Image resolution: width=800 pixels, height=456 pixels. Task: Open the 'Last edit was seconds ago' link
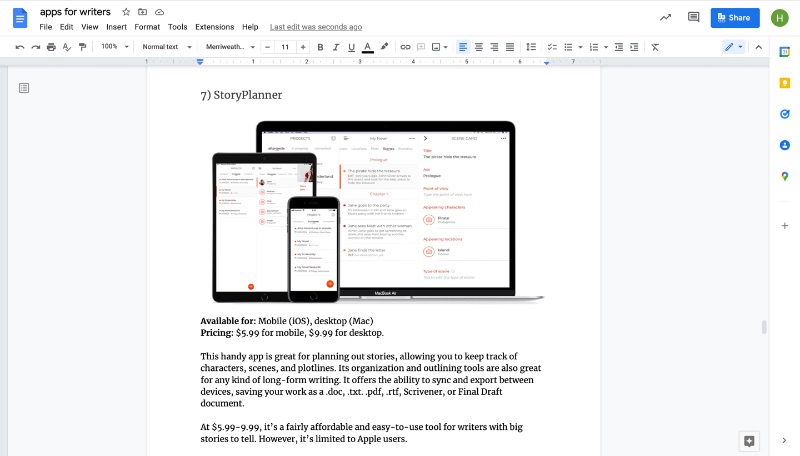click(316, 27)
